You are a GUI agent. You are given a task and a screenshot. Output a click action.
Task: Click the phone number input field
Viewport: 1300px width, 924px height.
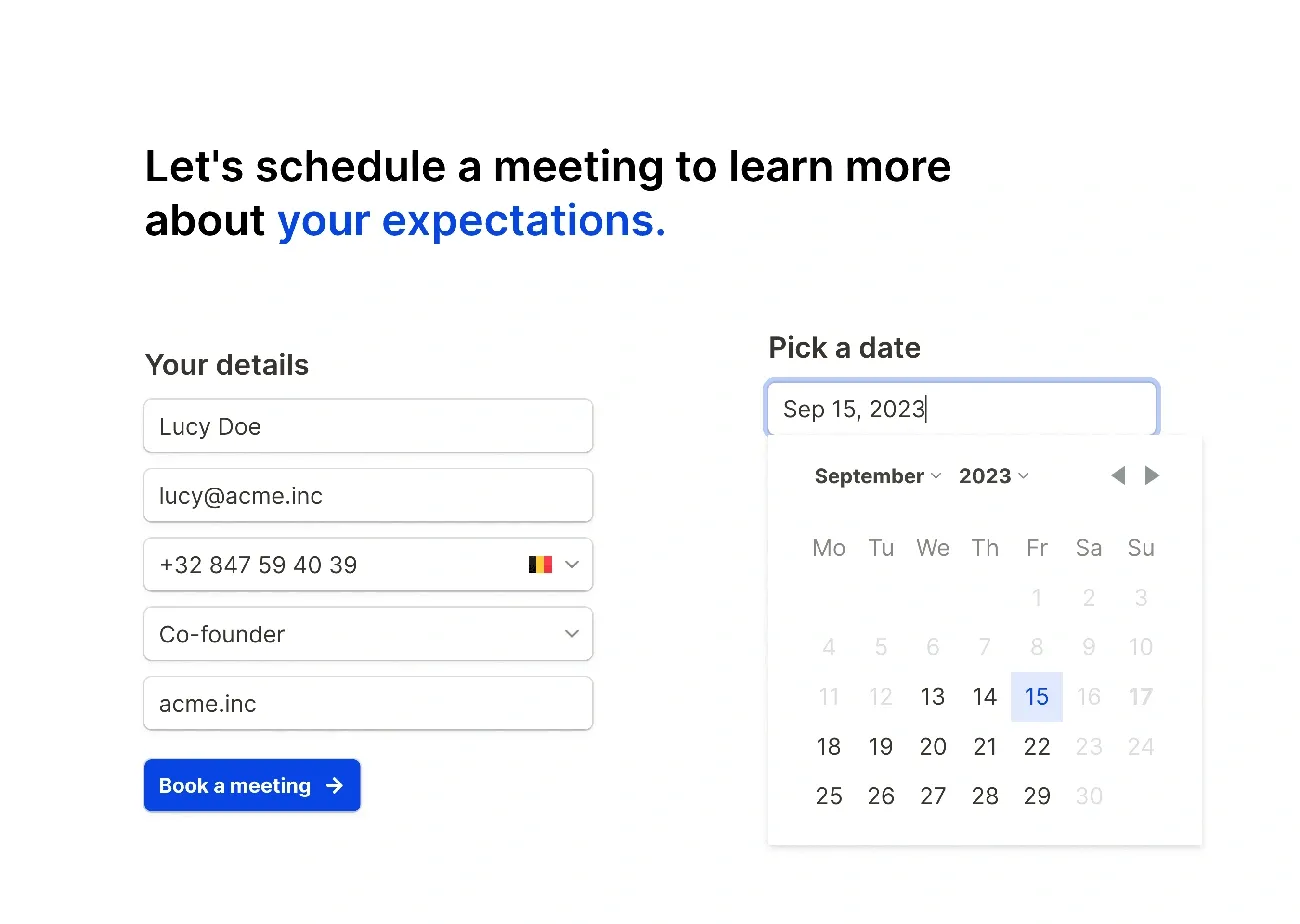tap(330, 565)
